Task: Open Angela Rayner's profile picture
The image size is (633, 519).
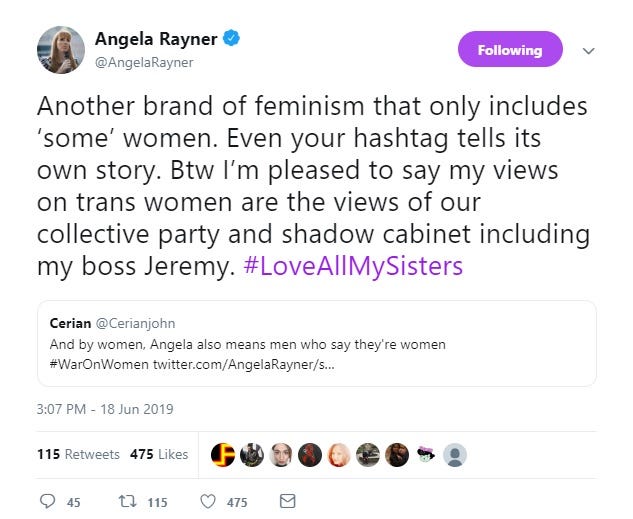Action: coord(60,50)
